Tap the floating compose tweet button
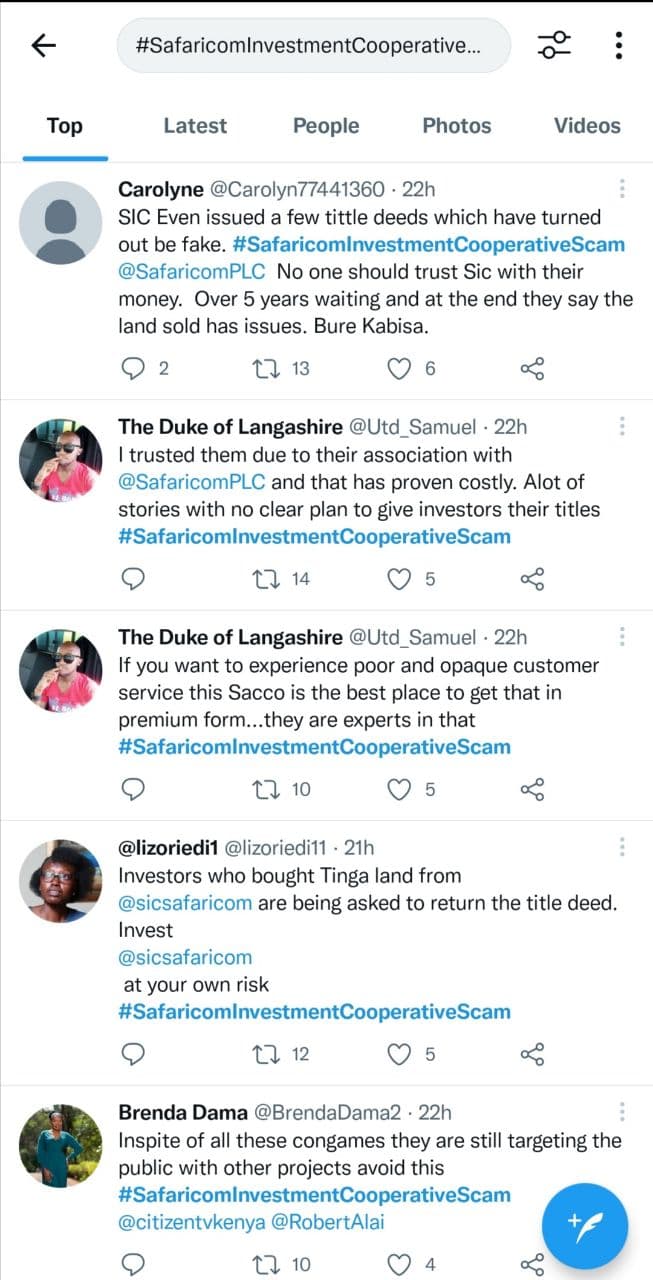Screen dimensions: 653x1280 click(584, 1225)
